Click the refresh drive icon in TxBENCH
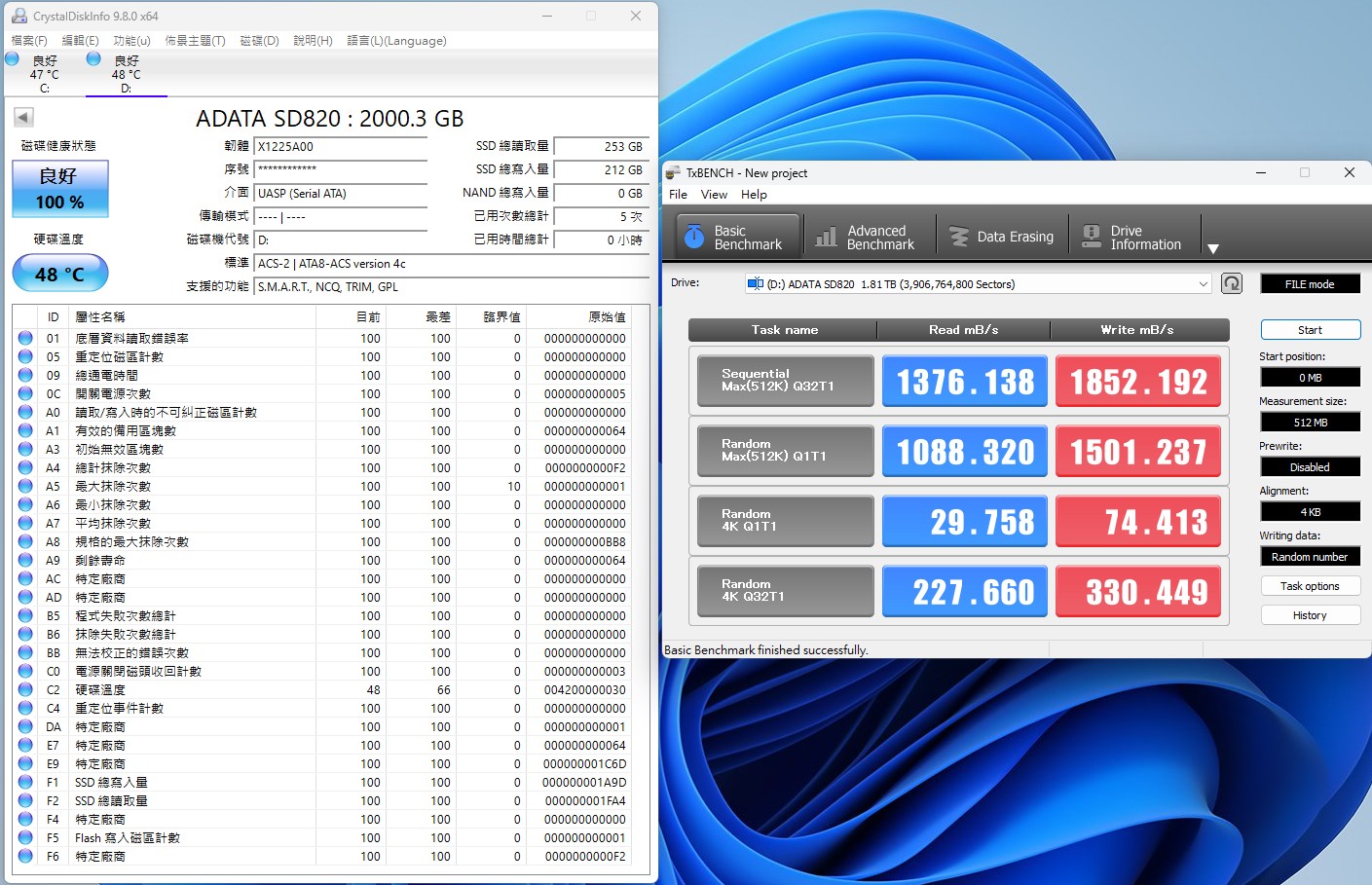 click(1232, 283)
